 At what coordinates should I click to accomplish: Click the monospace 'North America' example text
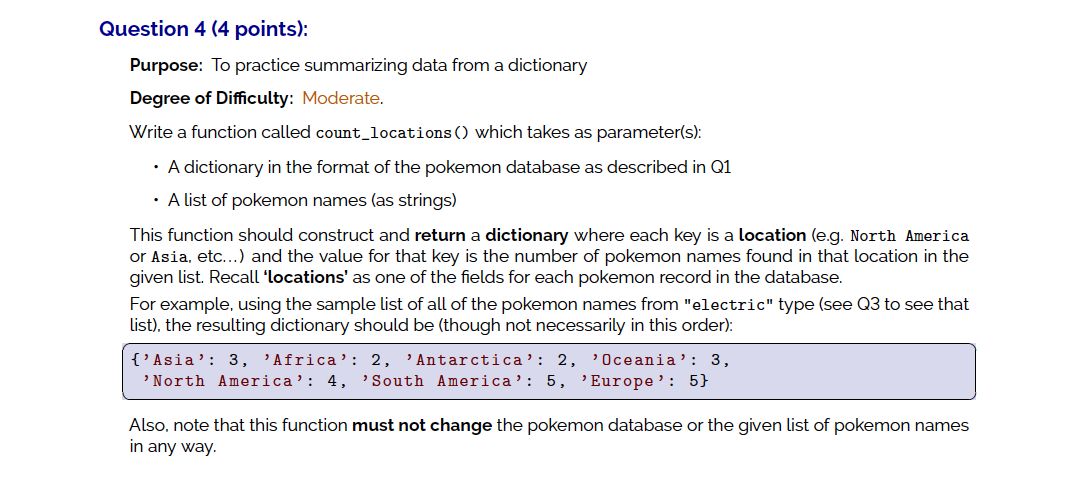click(x=910, y=237)
